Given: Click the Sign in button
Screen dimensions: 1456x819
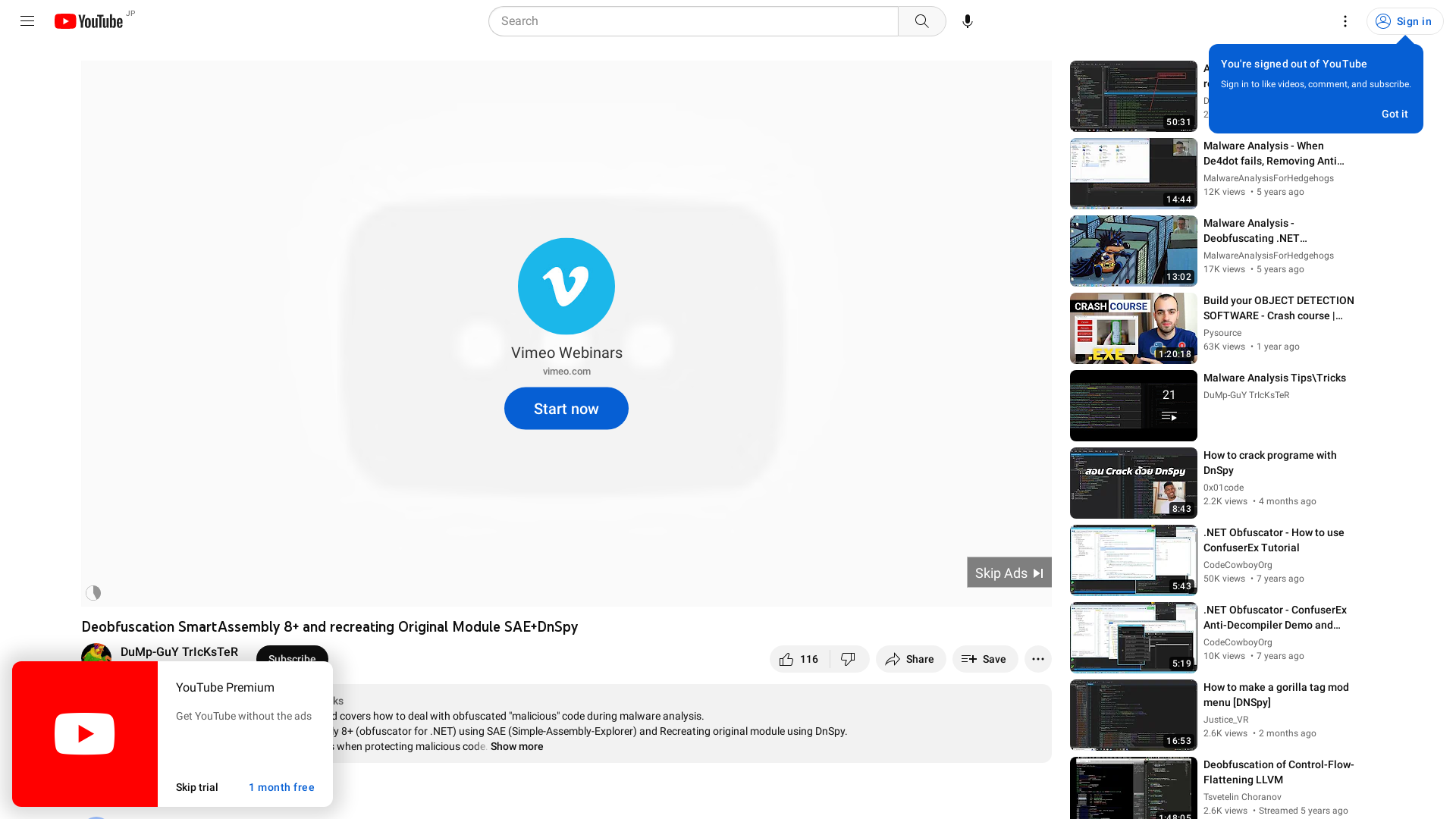Looking at the screenshot, I should [1404, 21].
